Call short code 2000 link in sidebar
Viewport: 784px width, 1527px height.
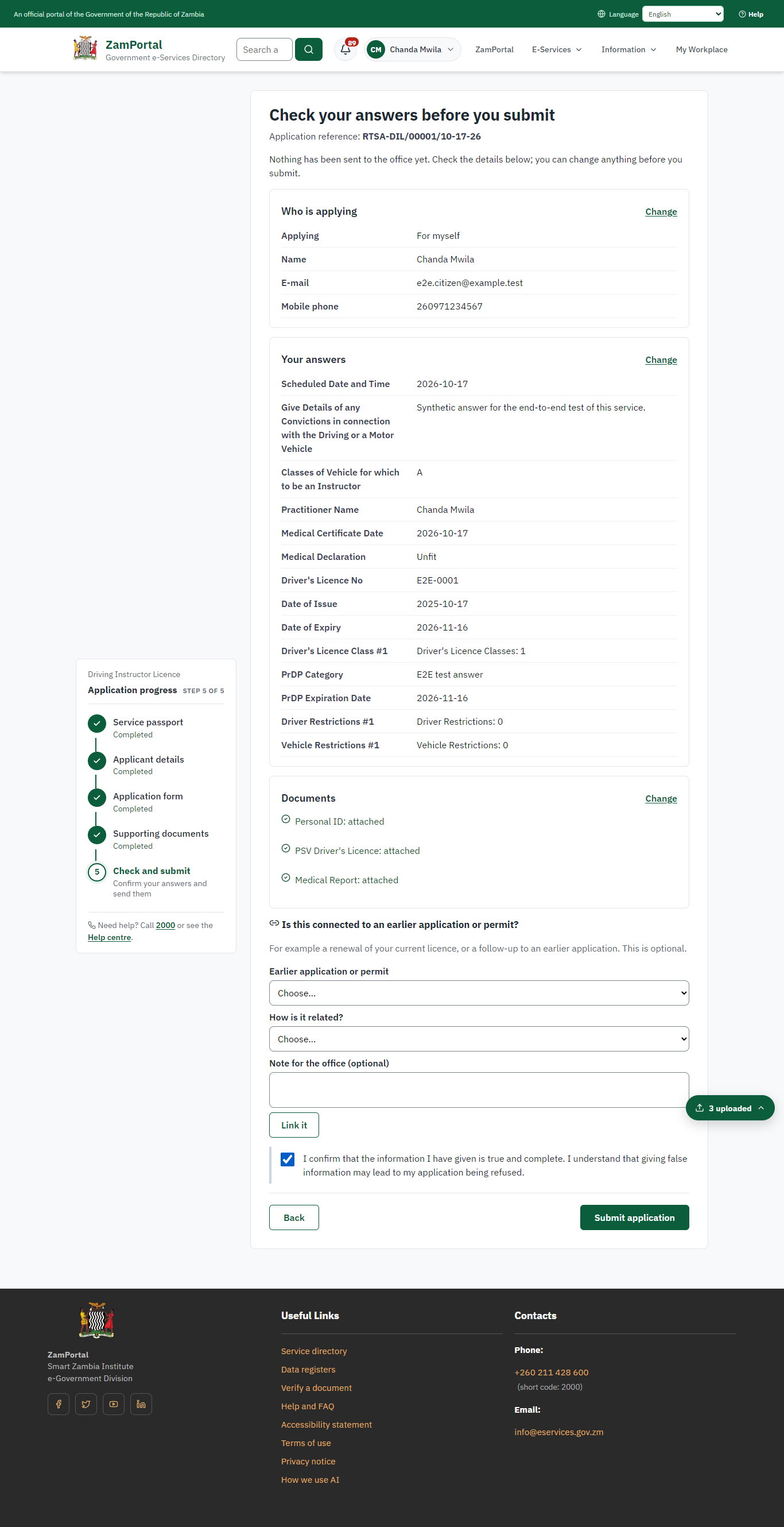pyautogui.click(x=165, y=925)
